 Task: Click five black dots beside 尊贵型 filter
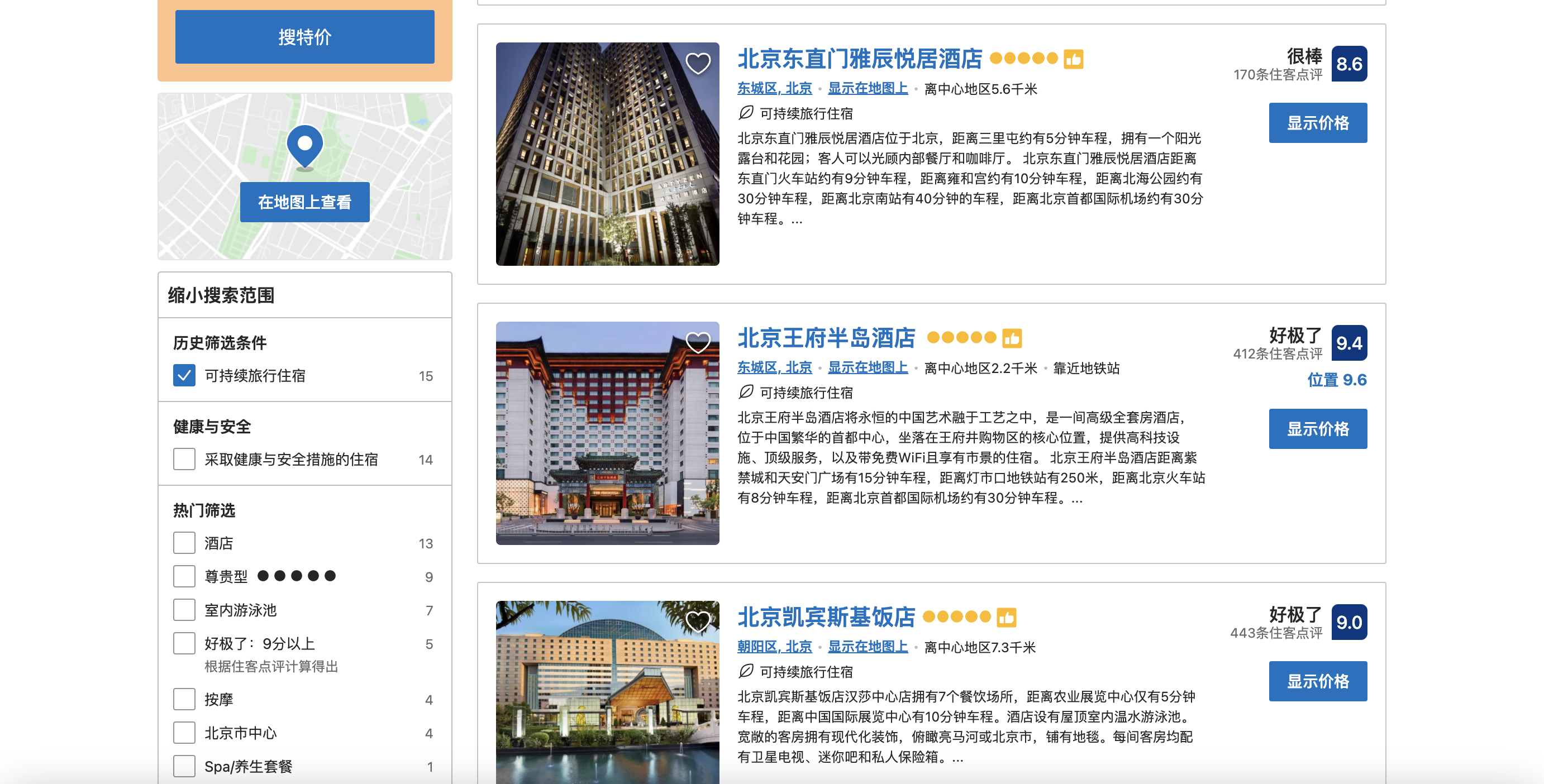297,576
